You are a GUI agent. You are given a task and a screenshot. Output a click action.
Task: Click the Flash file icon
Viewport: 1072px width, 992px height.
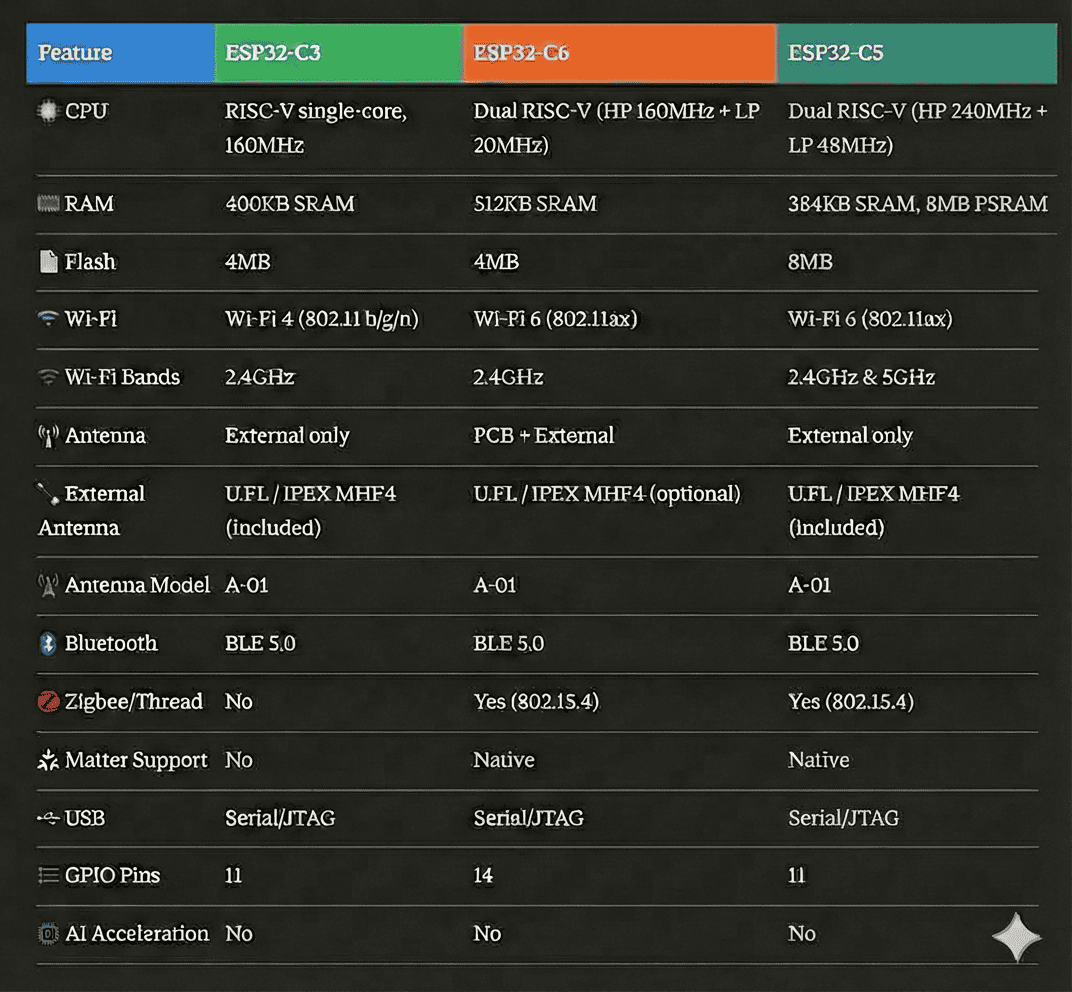(x=47, y=262)
